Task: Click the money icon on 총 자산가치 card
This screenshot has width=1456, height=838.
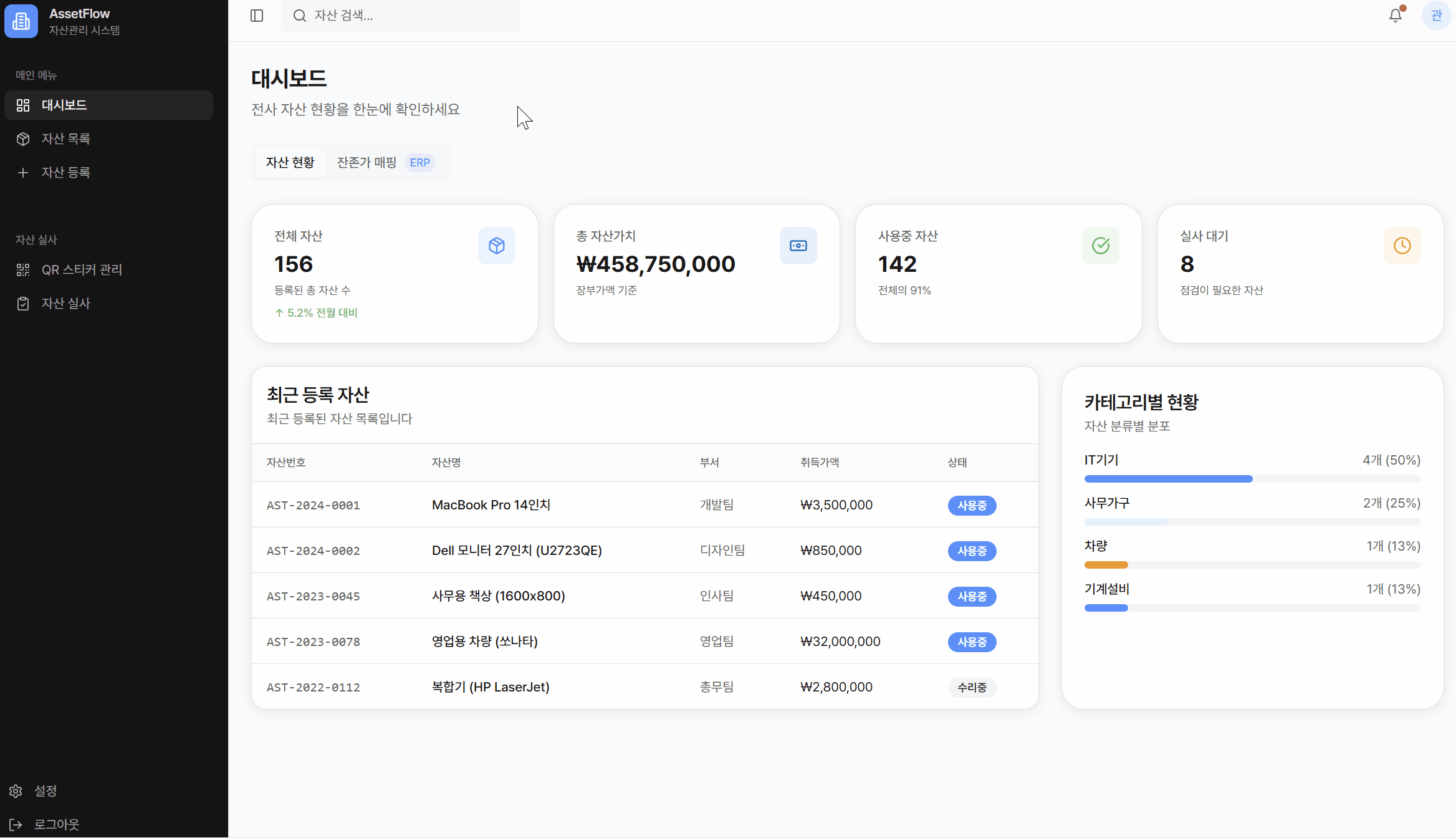Action: coord(798,245)
